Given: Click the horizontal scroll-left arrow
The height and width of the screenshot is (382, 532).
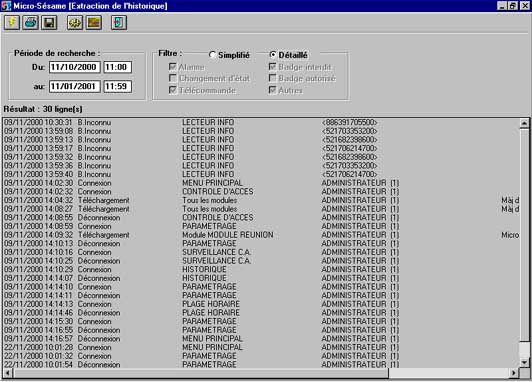Looking at the screenshot, I should (x=8, y=373).
